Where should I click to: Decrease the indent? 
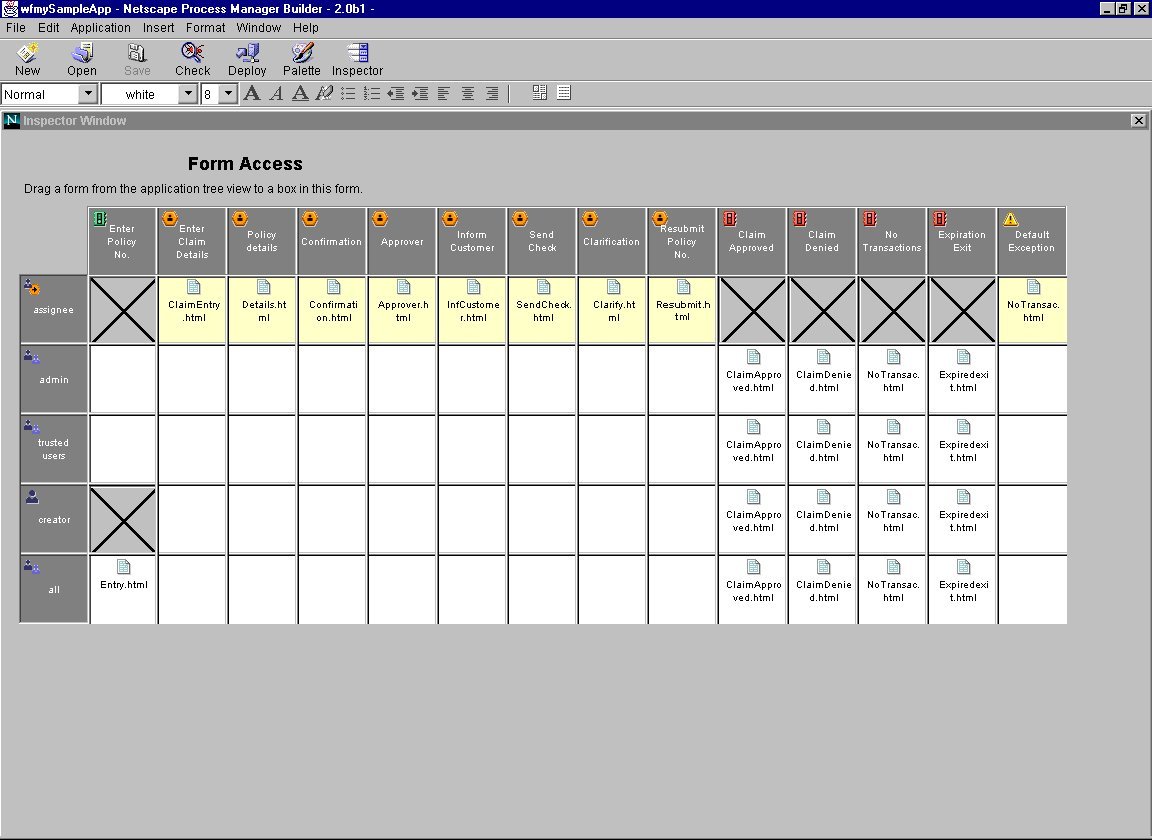coord(396,93)
